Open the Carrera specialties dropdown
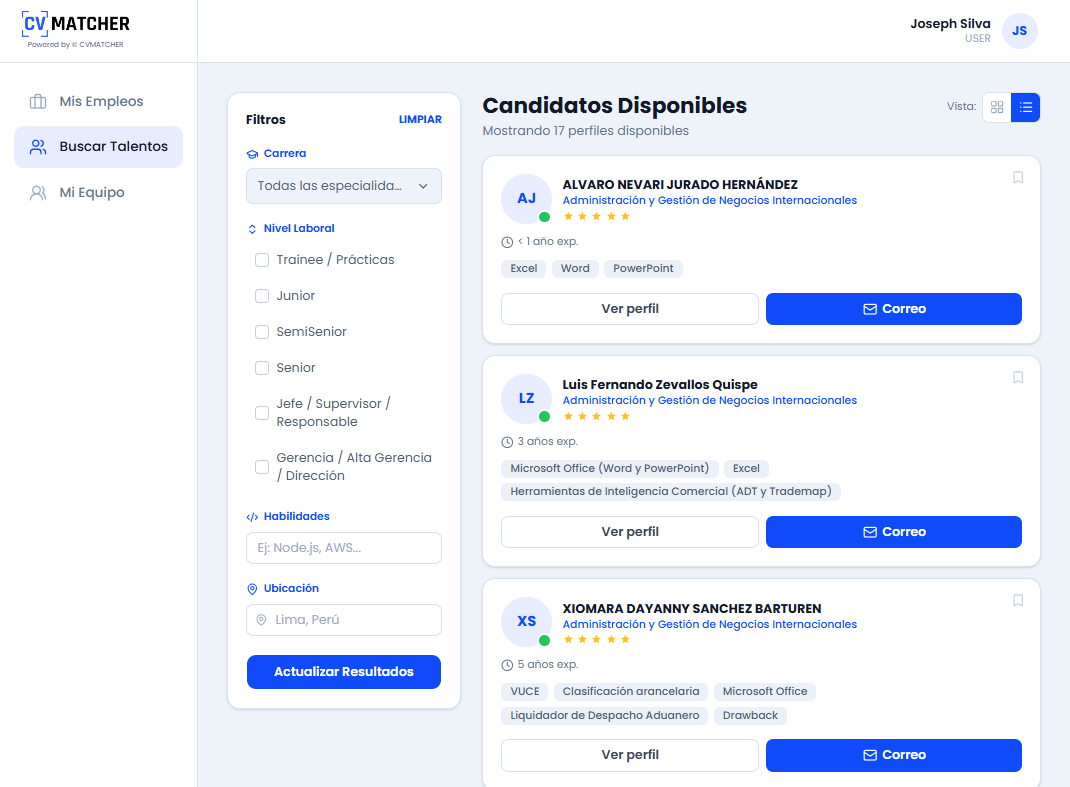The height and width of the screenshot is (787, 1070). click(x=344, y=186)
